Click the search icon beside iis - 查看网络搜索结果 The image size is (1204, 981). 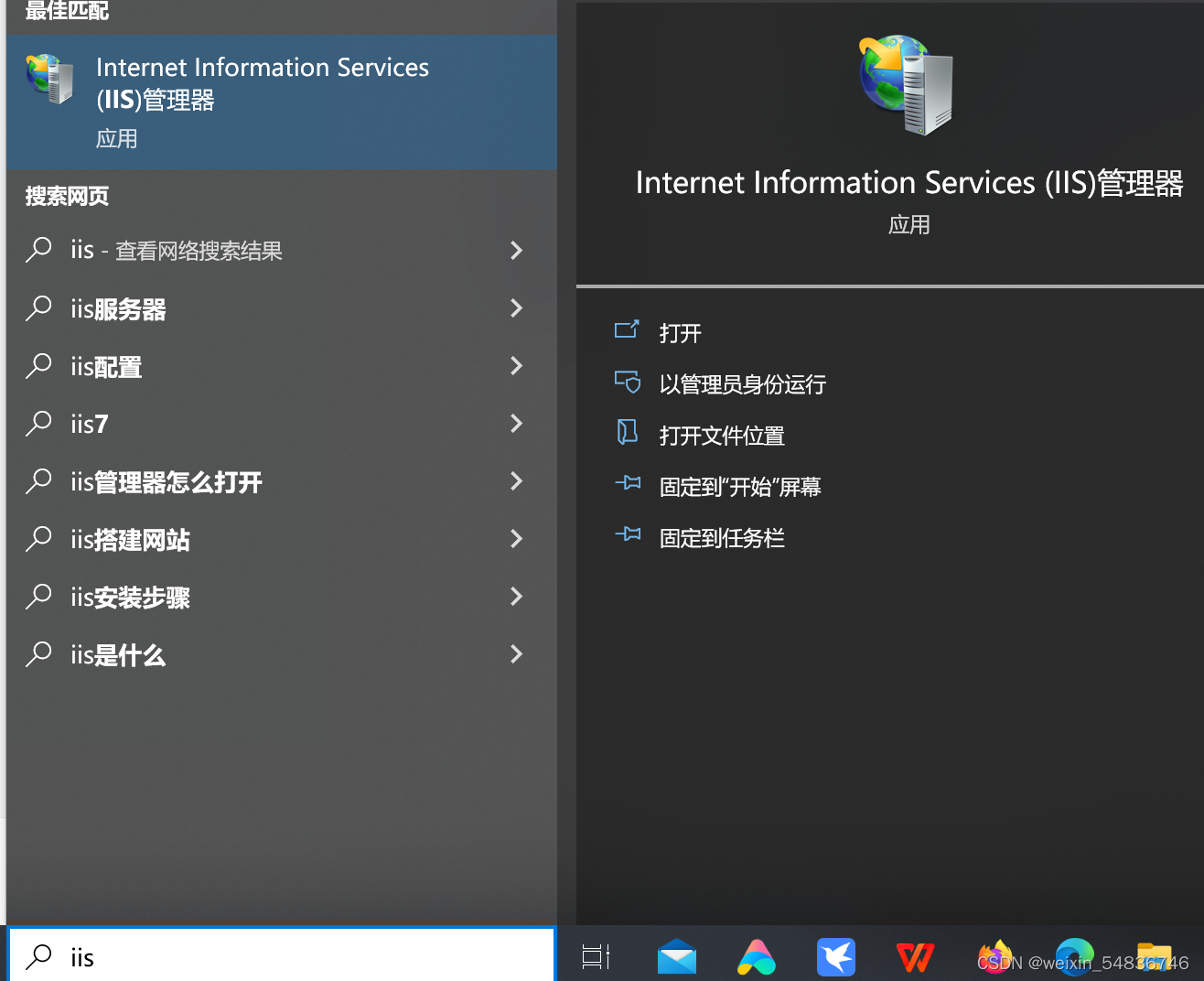(x=38, y=250)
